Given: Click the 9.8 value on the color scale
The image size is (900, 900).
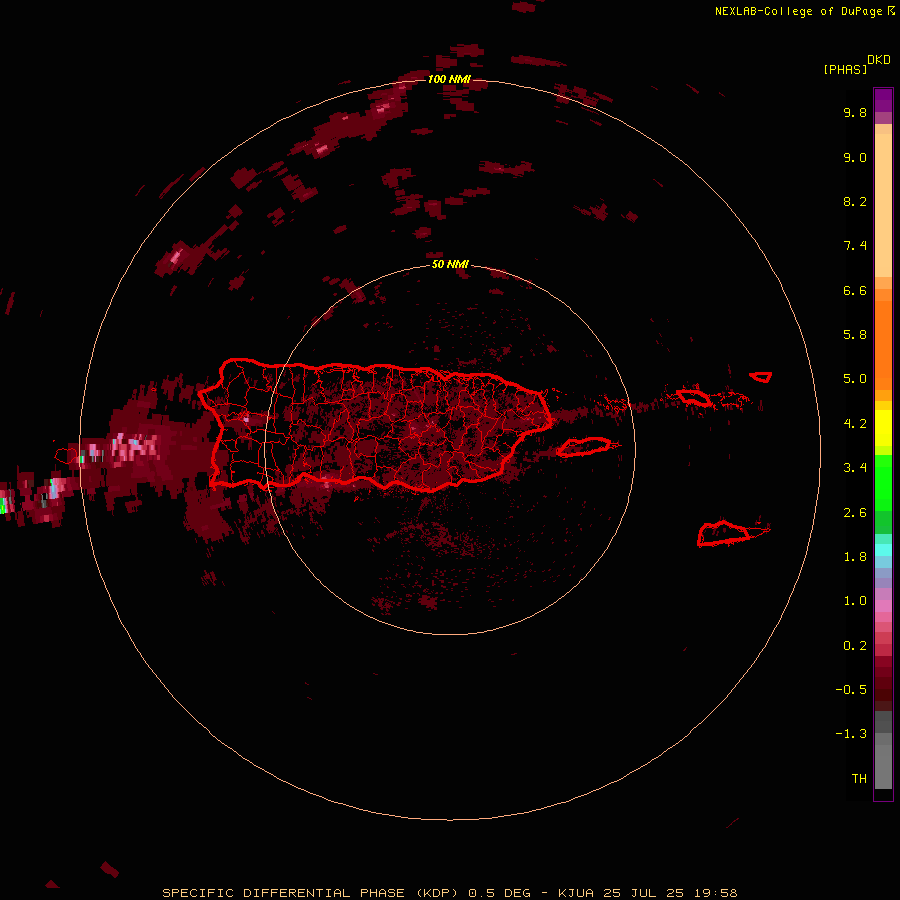Looking at the screenshot, I should pos(855,112).
